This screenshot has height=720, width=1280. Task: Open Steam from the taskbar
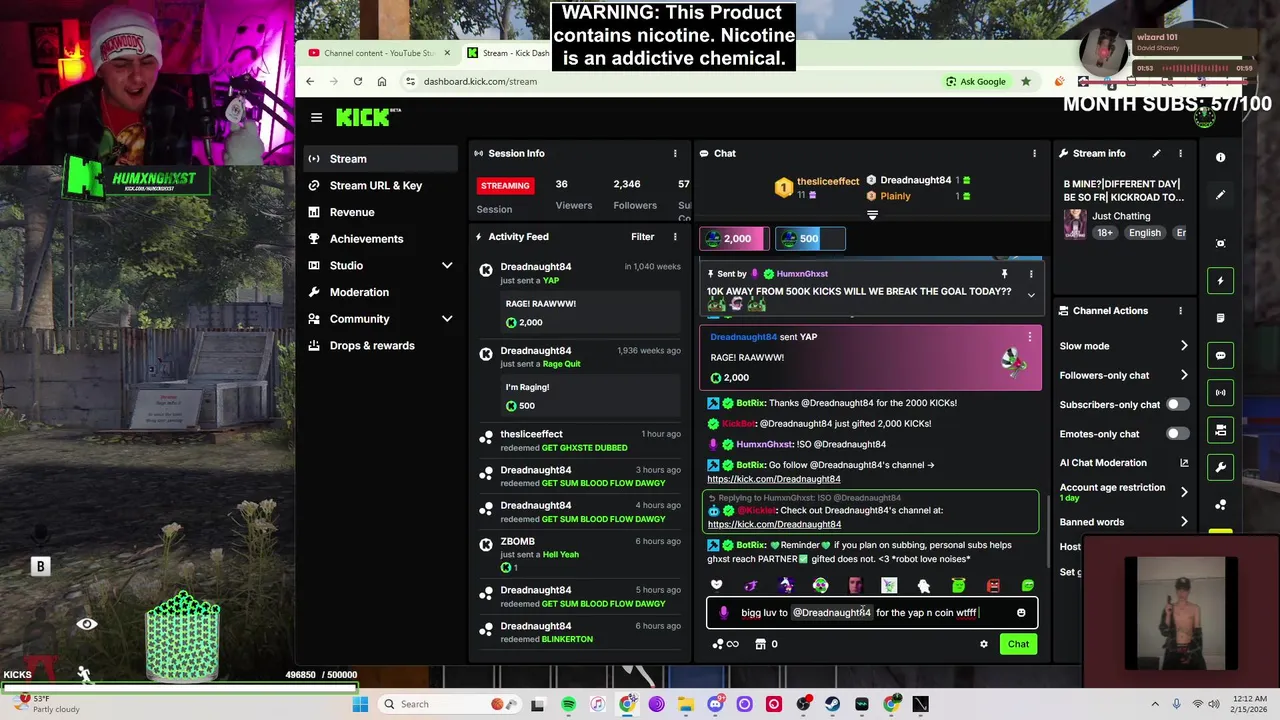click(x=832, y=704)
